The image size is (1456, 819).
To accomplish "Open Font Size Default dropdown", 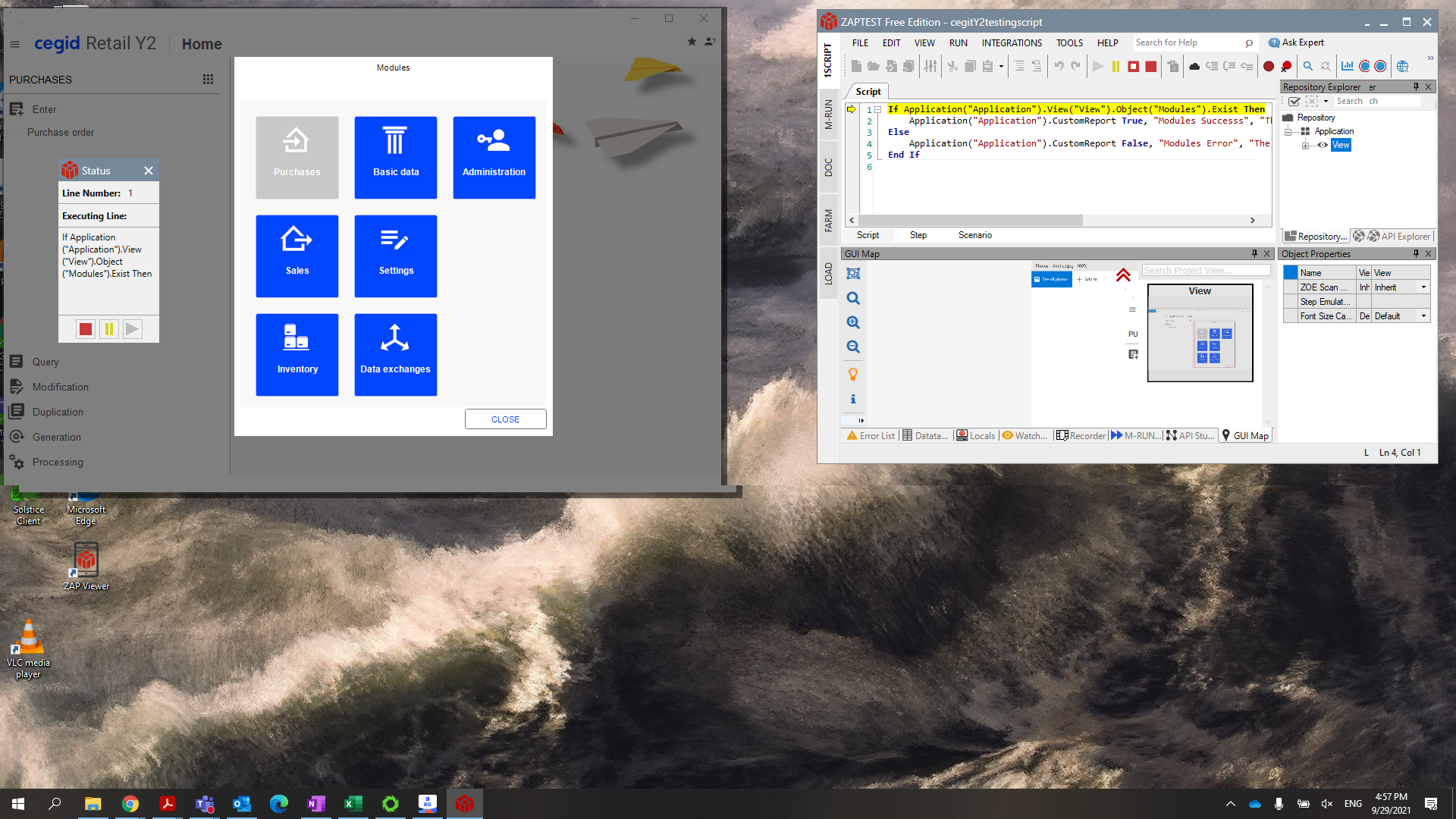I will pyautogui.click(x=1423, y=316).
